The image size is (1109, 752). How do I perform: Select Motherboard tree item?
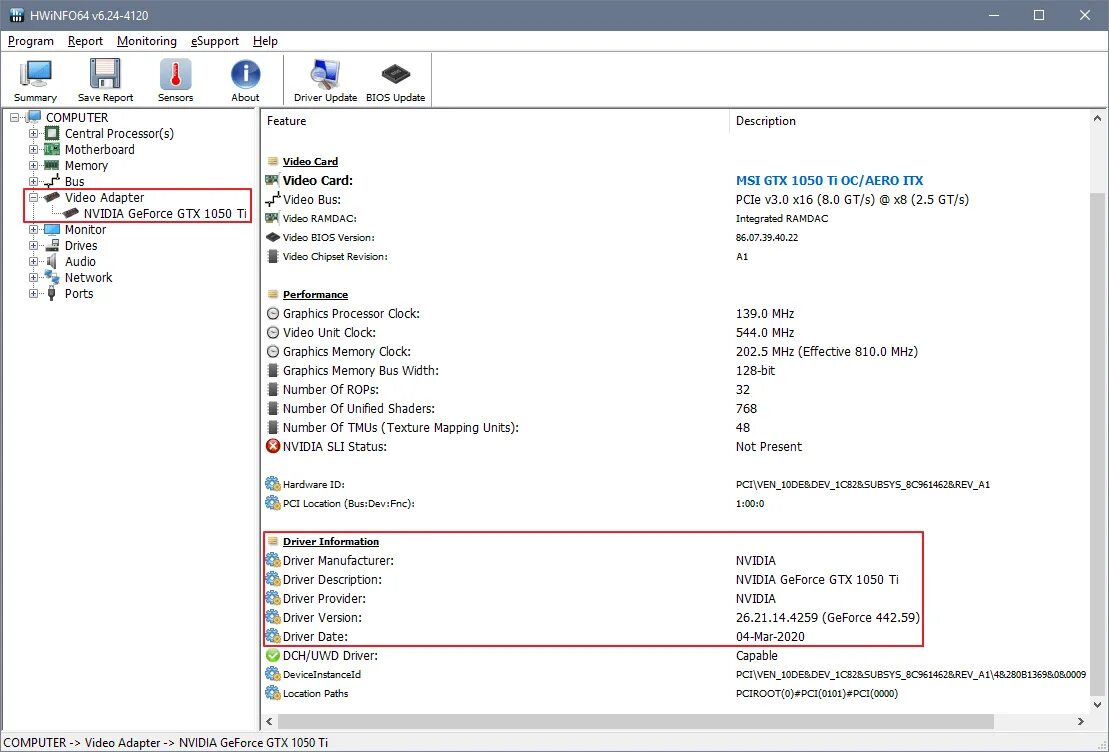coord(100,149)
